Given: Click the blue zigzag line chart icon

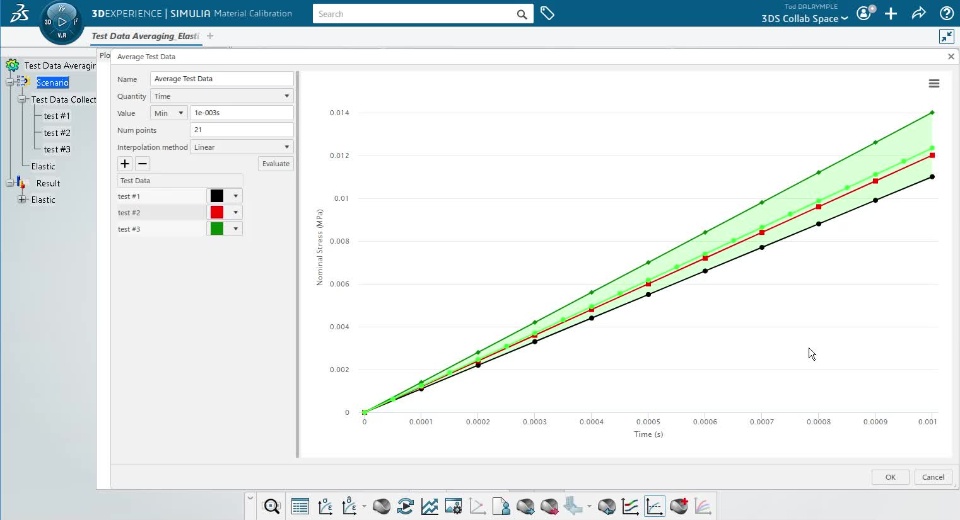Looking at the screenshot, I should pyautogui.click(x=429, y=507).
